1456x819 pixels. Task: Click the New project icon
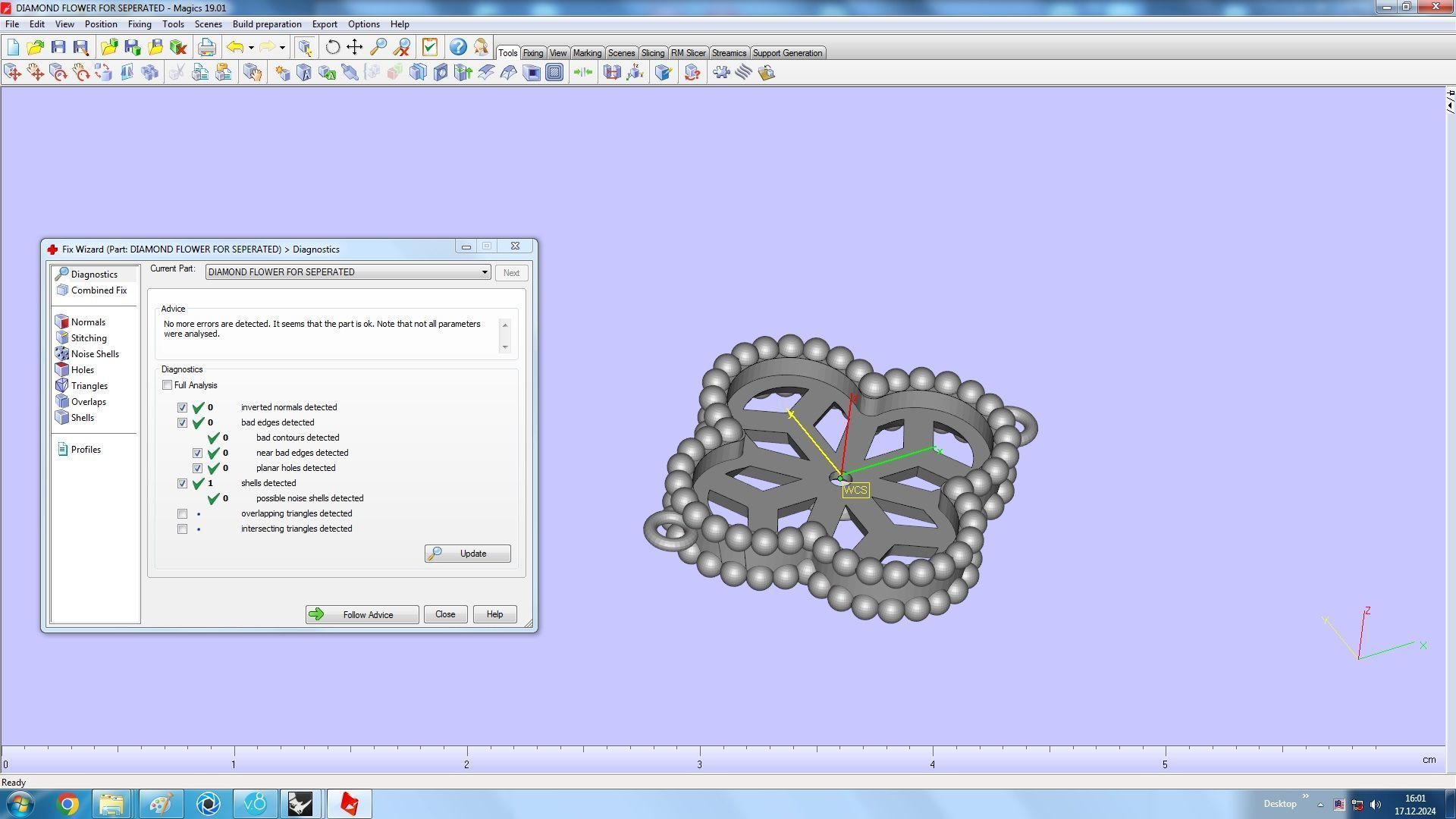click(13, 48)
